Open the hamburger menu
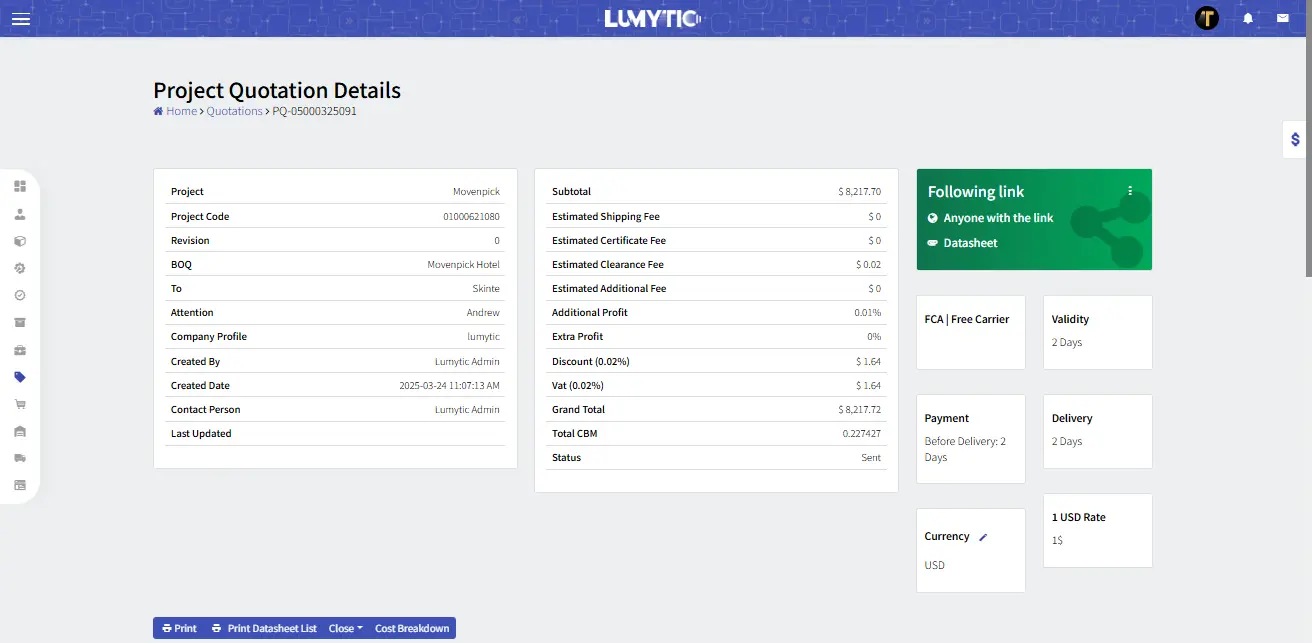Image resolution: width=1312 pixels, height=643 pixels. click(20, 18)
